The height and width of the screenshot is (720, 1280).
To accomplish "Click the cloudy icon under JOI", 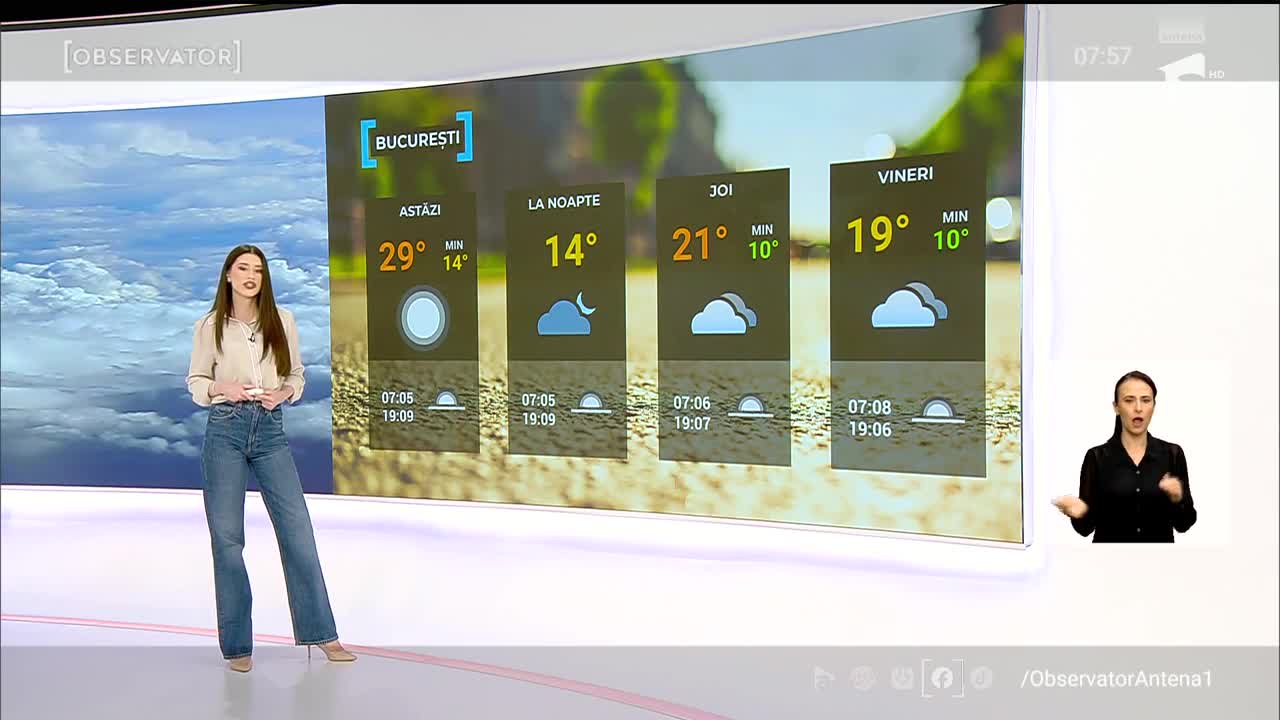I will coord(723,314).
